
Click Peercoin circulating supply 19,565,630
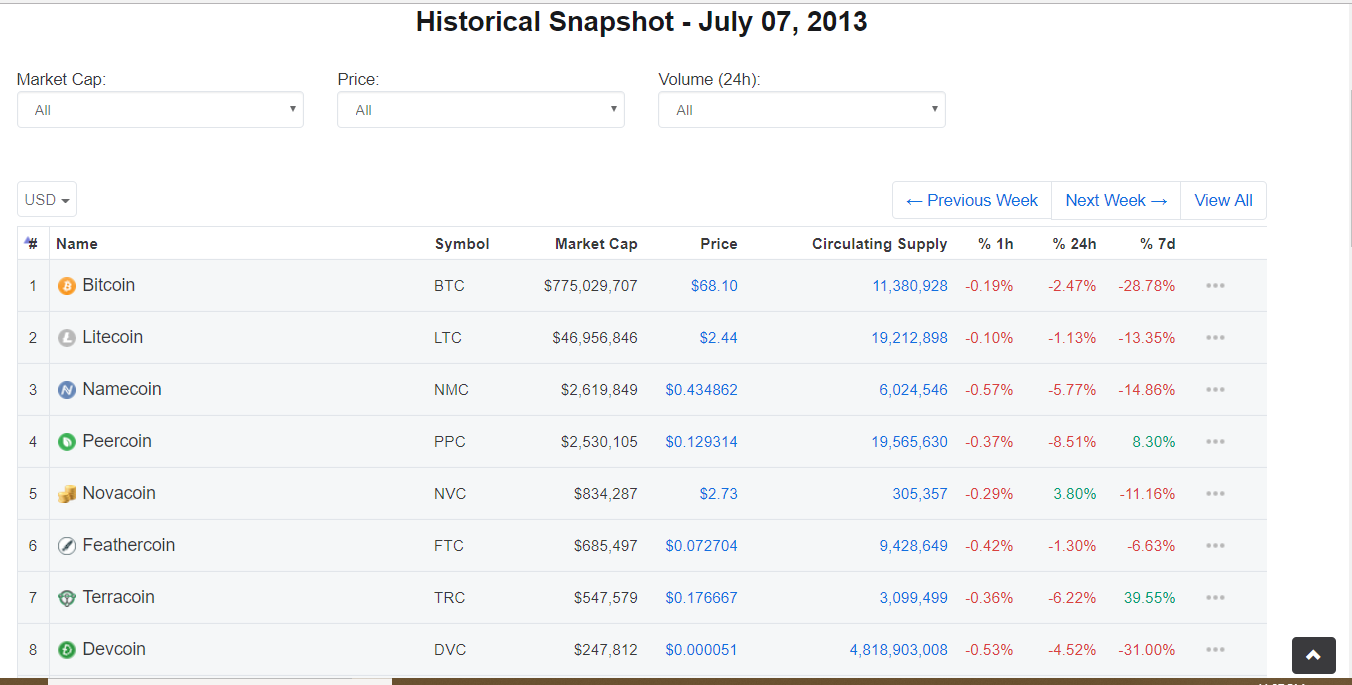(x=910, y=442)
